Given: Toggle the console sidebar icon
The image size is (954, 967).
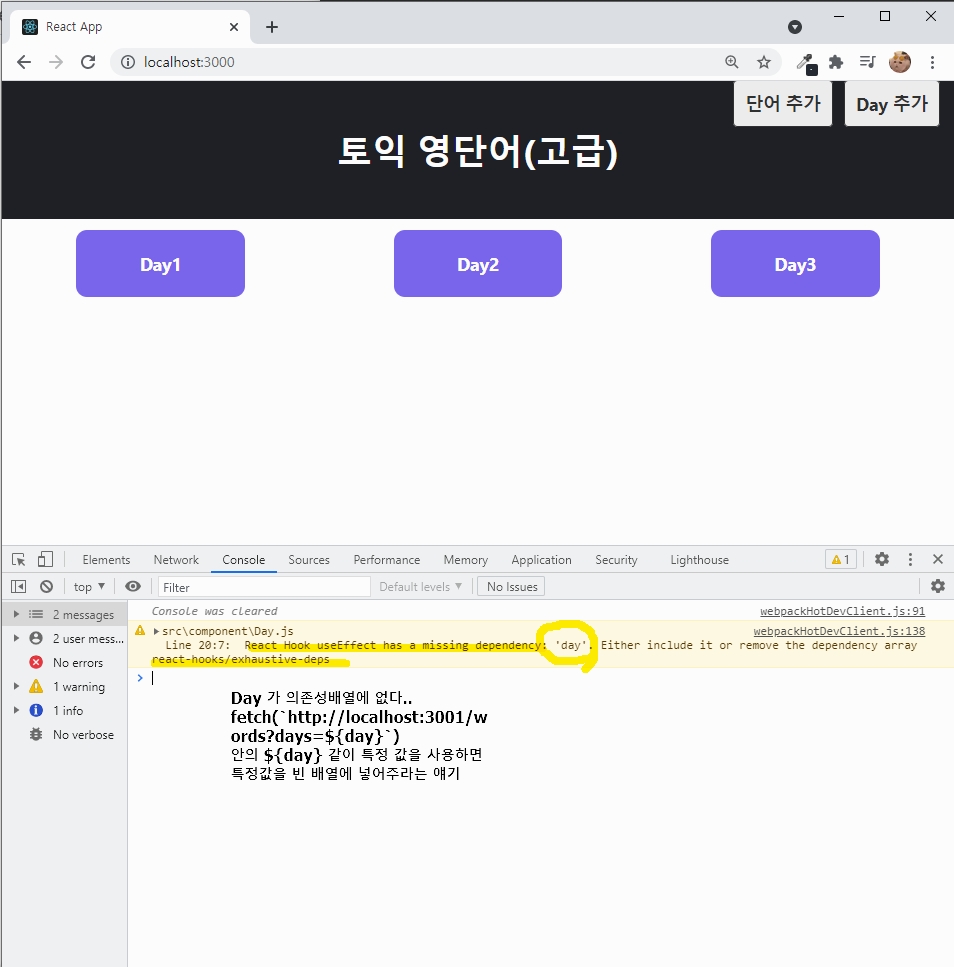Looking at the screenshot, I should [x=19, y=586].
